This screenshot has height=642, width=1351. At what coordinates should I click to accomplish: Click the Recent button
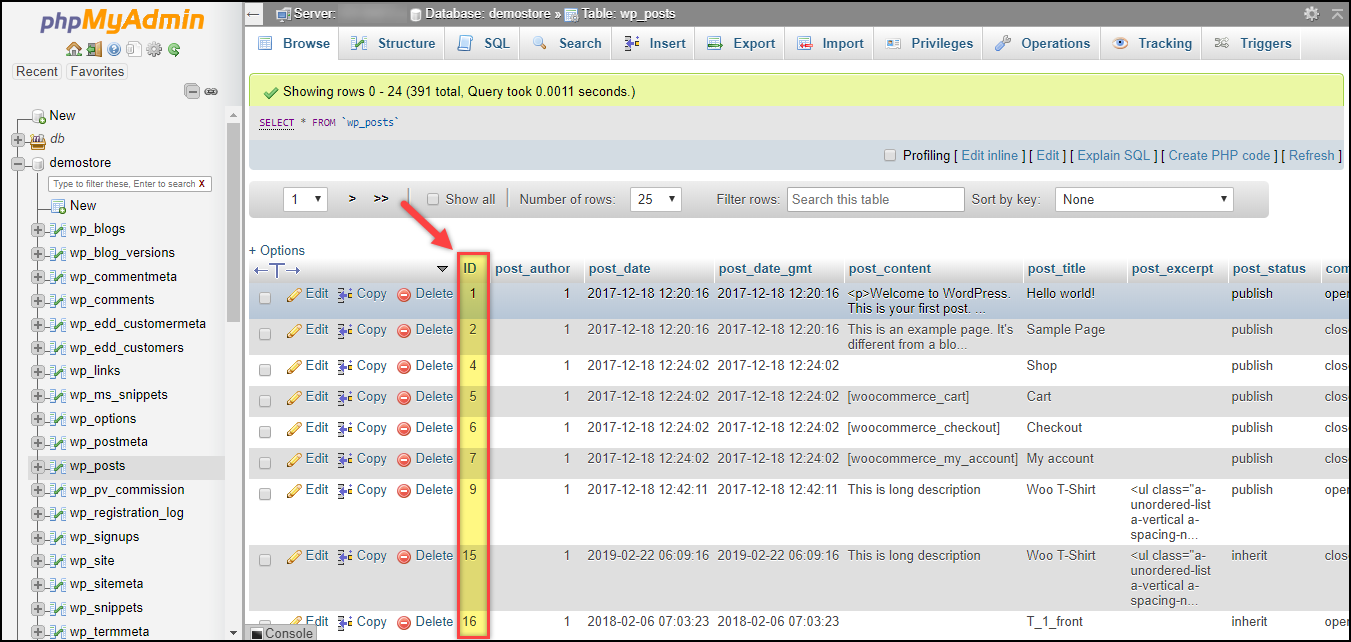click(37, 71)
